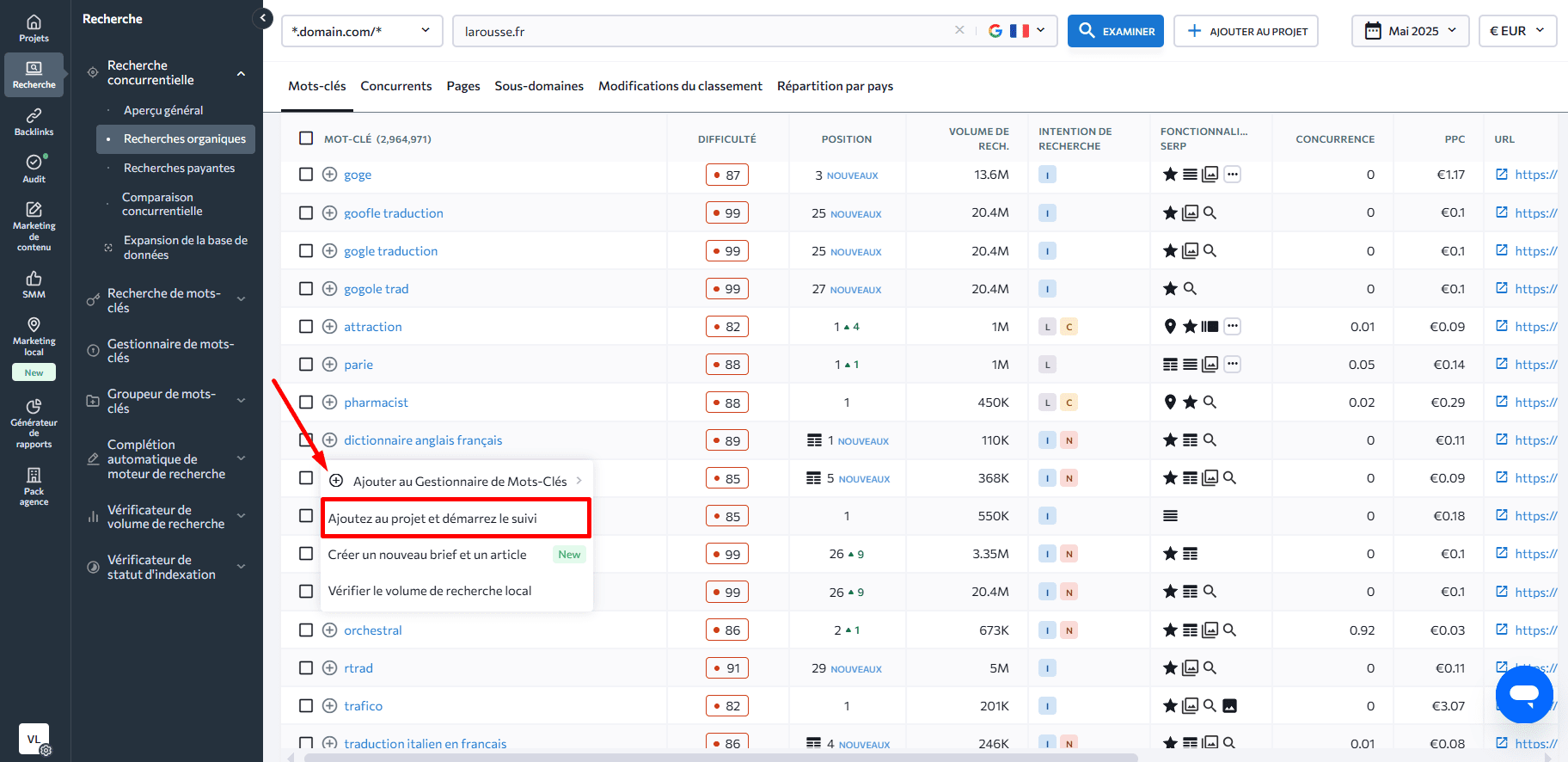Click plus icon next to goge
The height and width of the screenshot is (762, 1568).
pos(329,175)
